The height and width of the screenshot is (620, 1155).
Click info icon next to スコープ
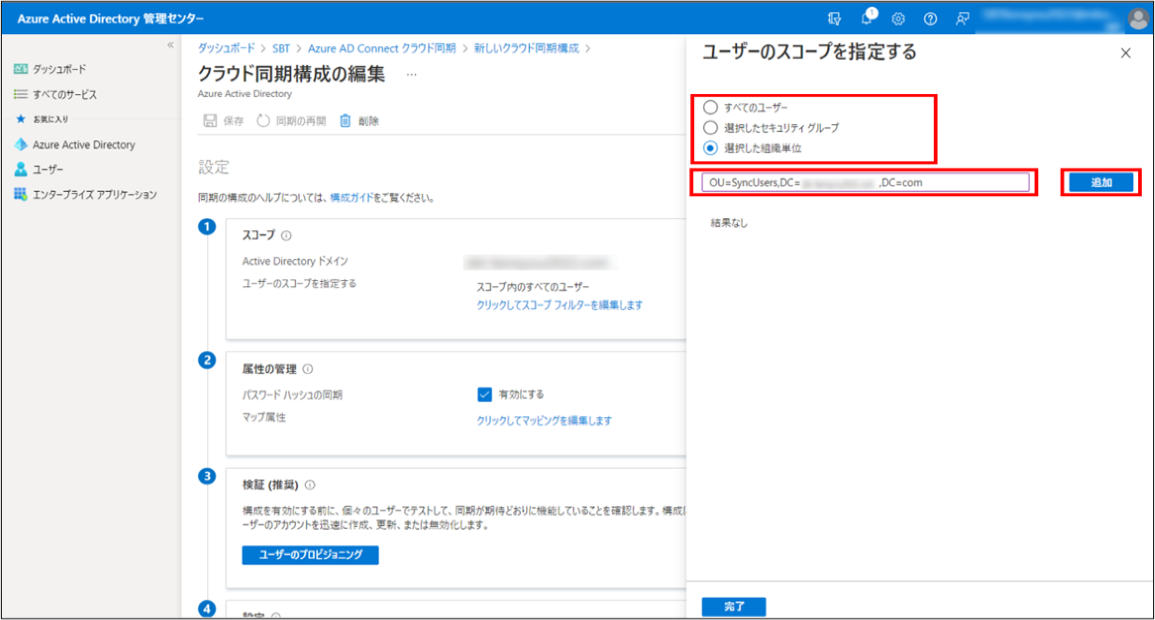pos(286,236)
